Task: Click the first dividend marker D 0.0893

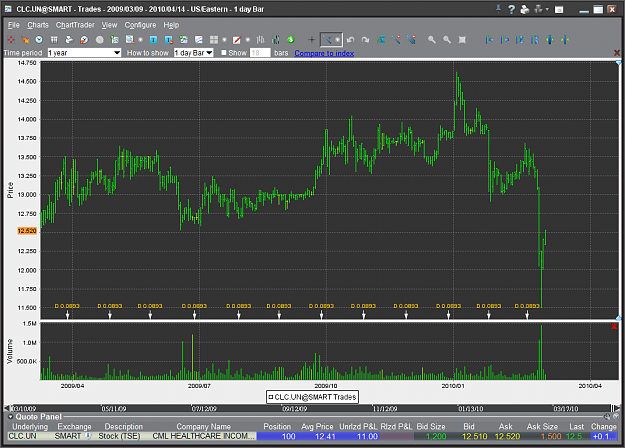Action: click(67, 306)
